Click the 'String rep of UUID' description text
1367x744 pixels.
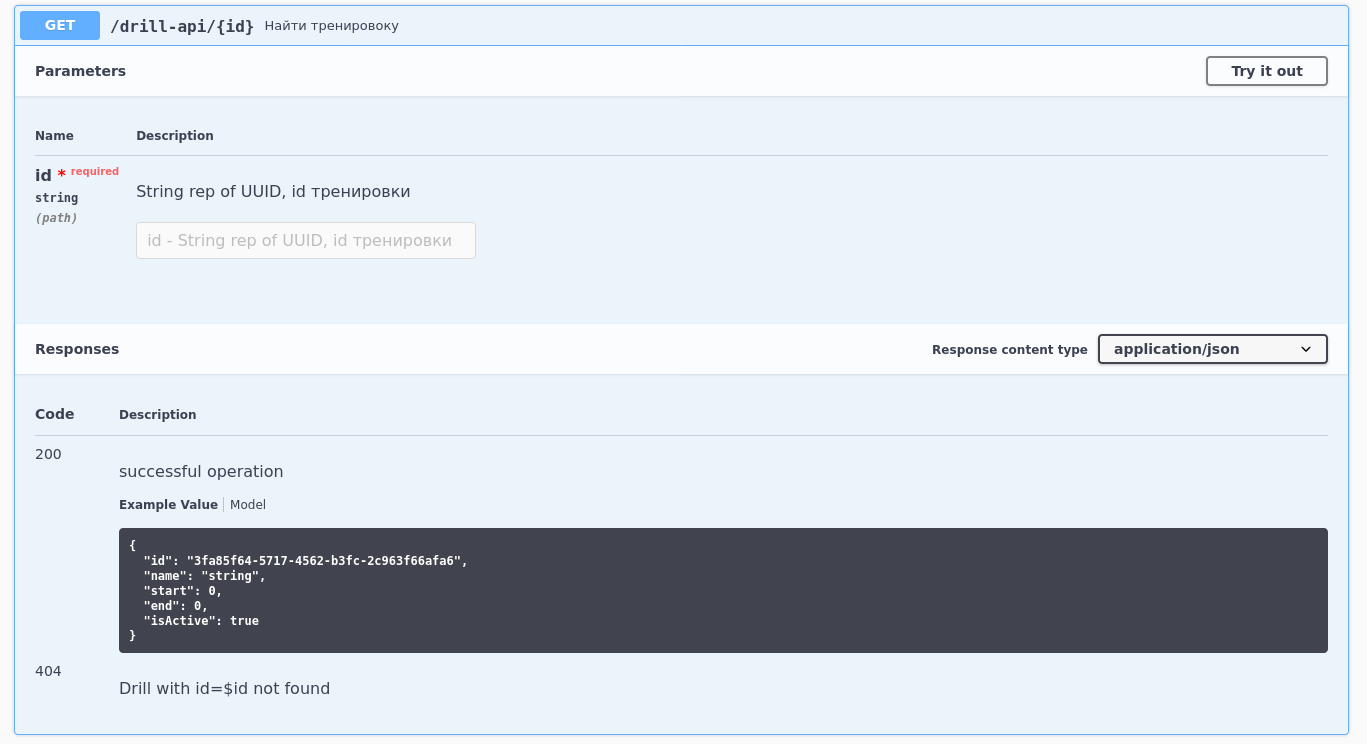coord(273,191)
